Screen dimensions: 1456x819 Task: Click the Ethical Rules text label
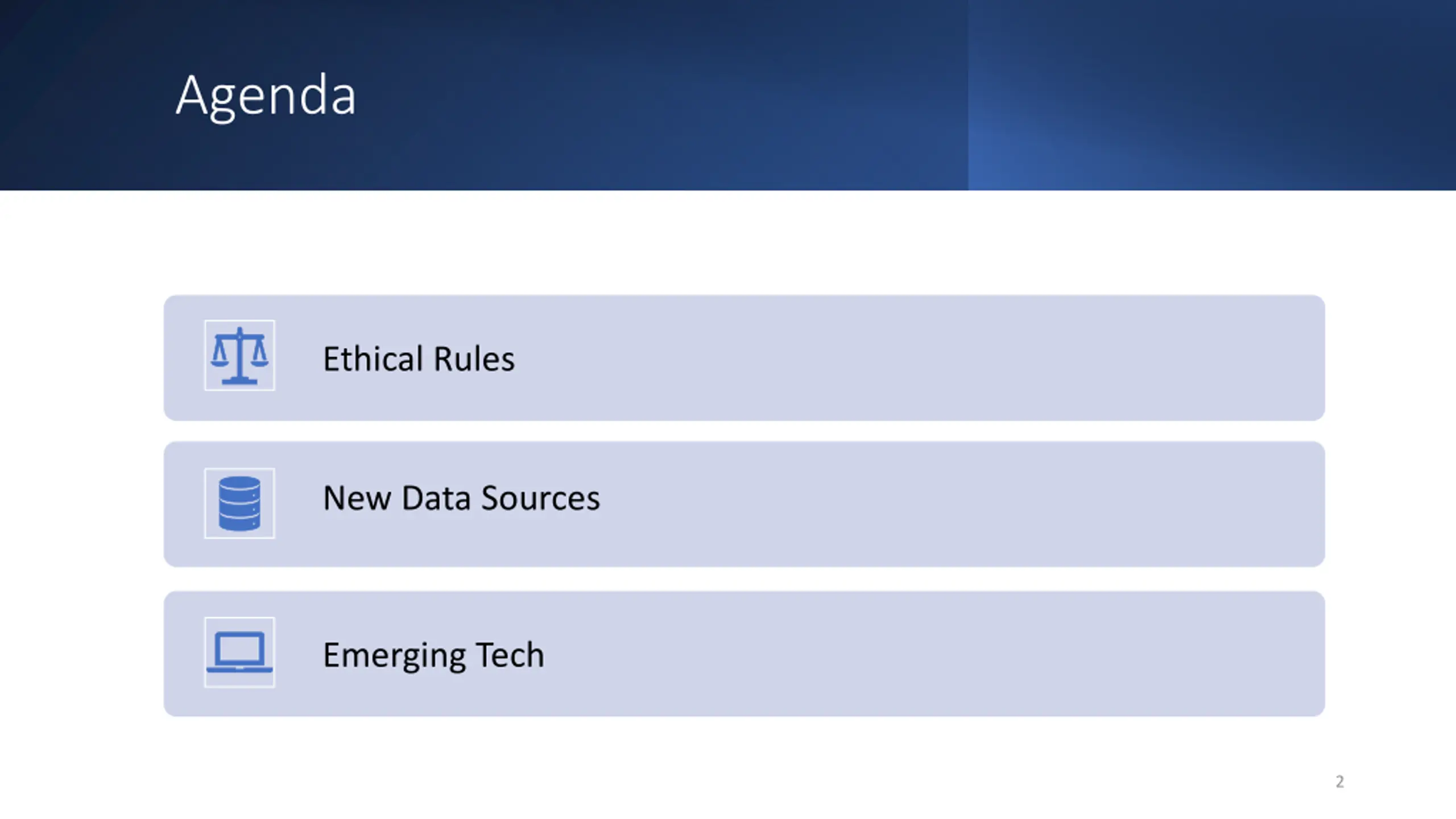click(419, 359)
